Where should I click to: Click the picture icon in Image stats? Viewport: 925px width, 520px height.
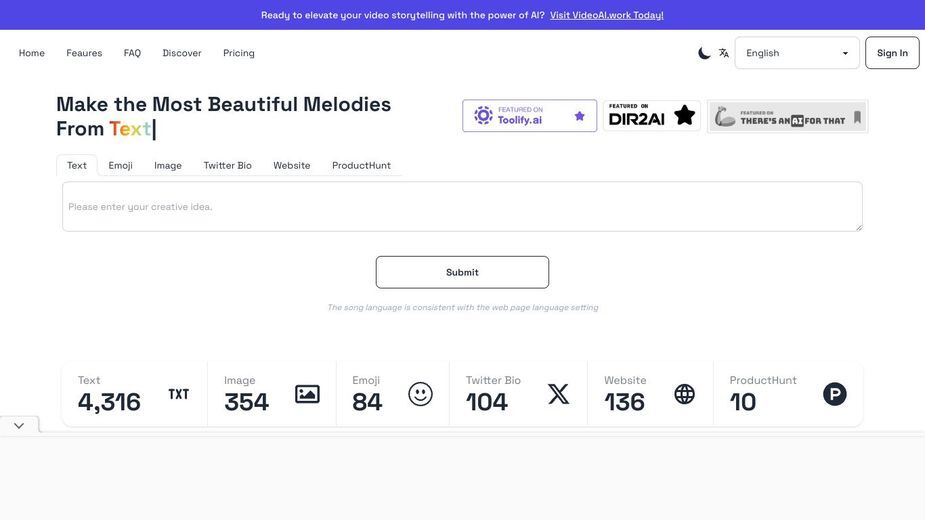pos(307,394)
